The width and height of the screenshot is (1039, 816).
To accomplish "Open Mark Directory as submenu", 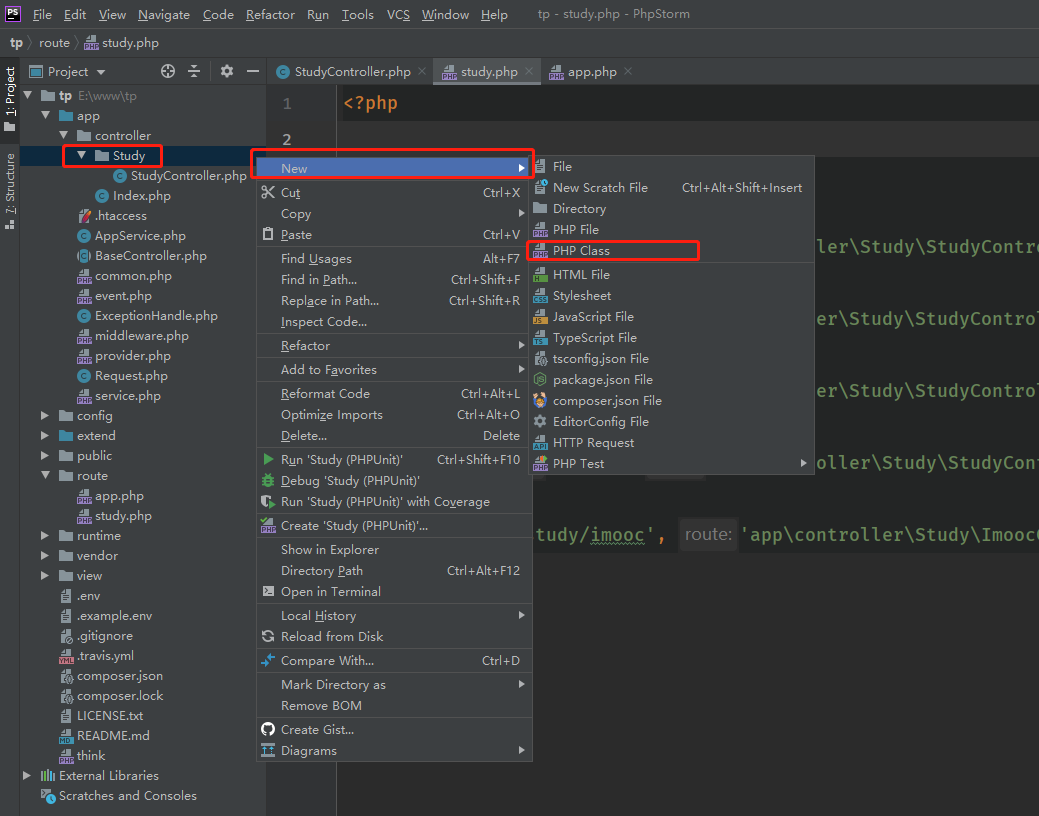I will (394, 685).
